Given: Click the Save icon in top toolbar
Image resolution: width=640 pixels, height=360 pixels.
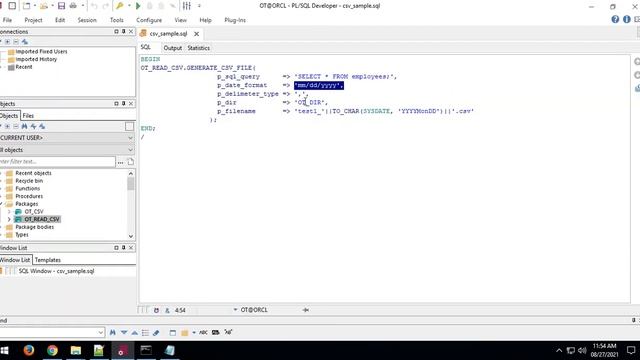Looking at the screenshot, I should tap(61, 6).
